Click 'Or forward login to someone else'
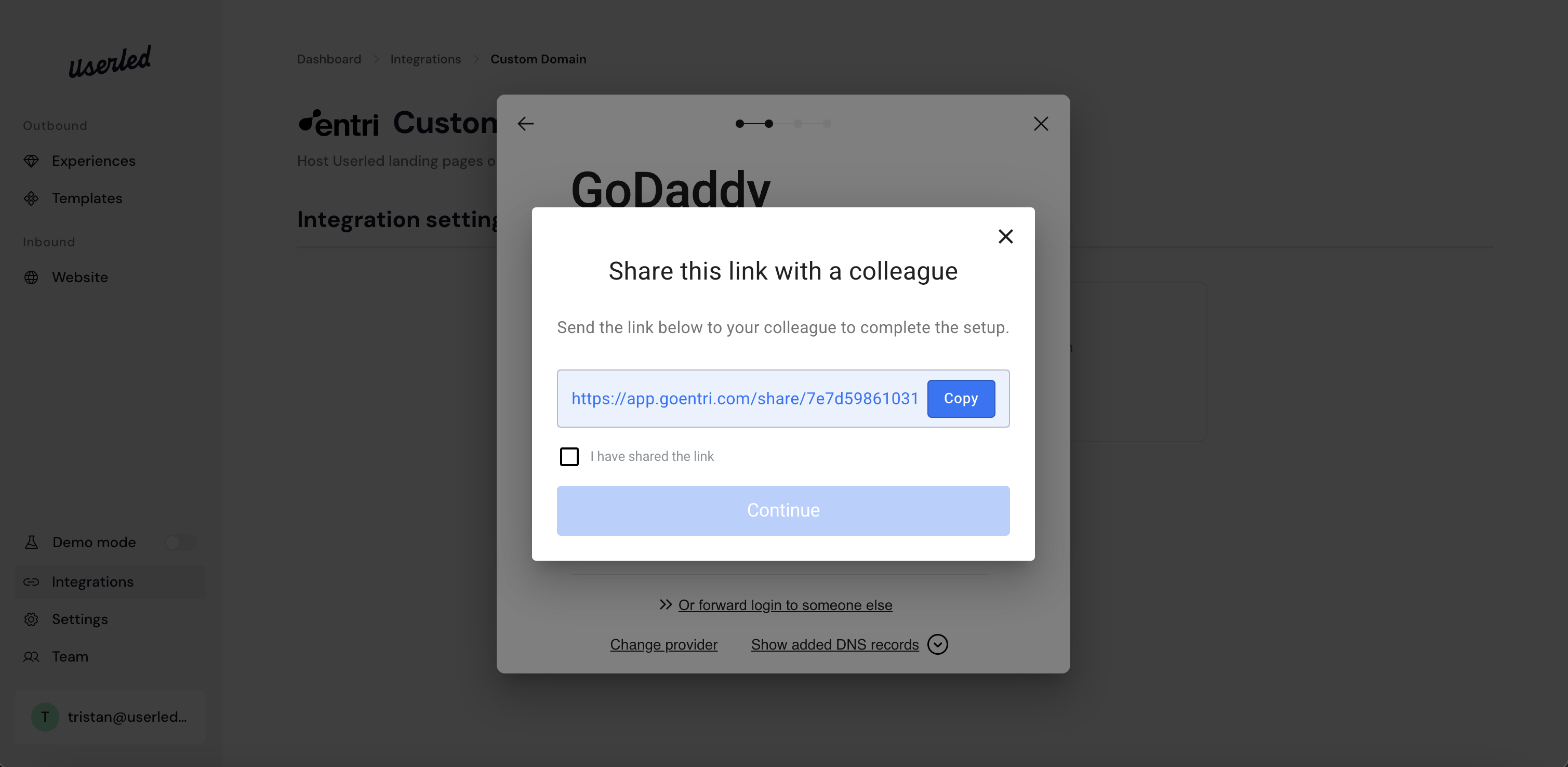Screen dimensions: 1568x767 (x=785, y=605)
